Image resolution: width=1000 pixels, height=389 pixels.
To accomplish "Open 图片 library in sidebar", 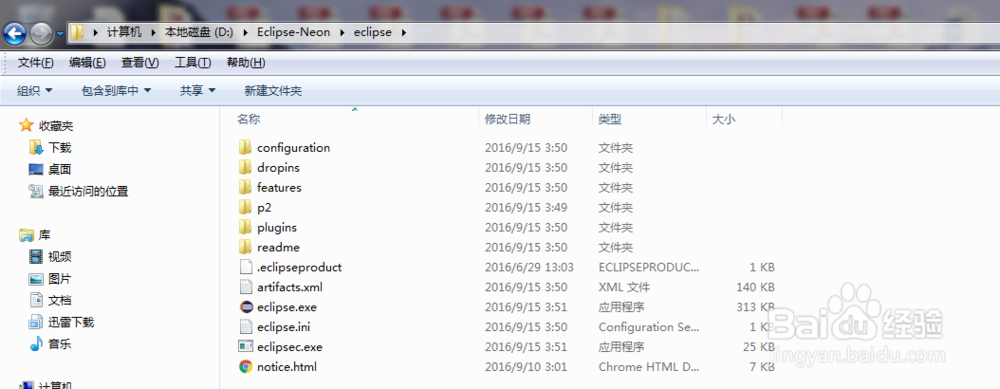I will pyautogui.click(x=59, y=279).
